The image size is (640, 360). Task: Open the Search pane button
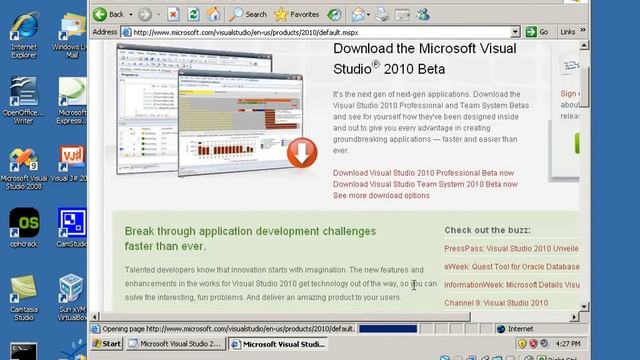click(x=248, y=15)
